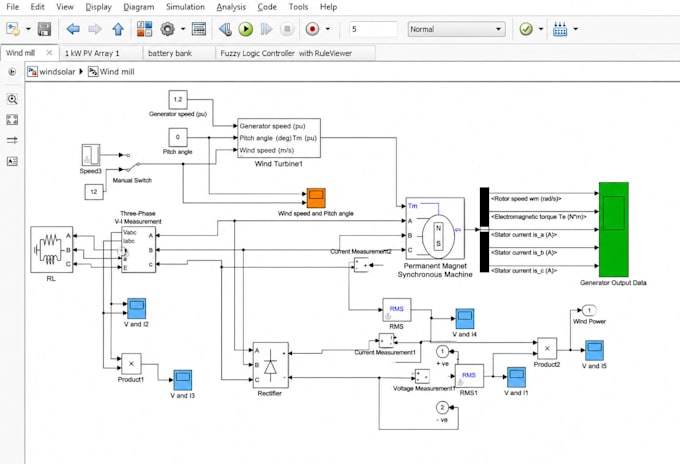This screenshot has width=680, height=464.
Task: Click the blue Back arrow
Action: click(x=73, y=29)
